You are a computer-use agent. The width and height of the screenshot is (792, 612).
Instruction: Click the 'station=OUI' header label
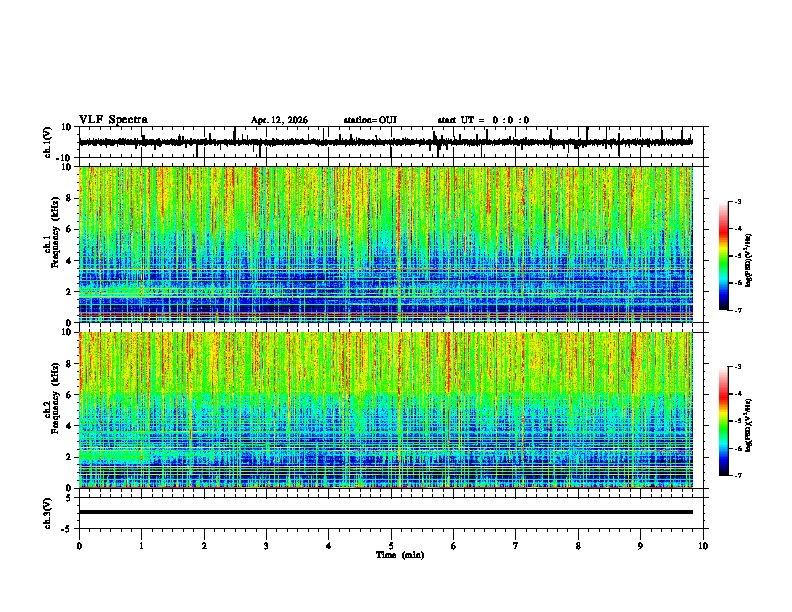pos(370,120)
